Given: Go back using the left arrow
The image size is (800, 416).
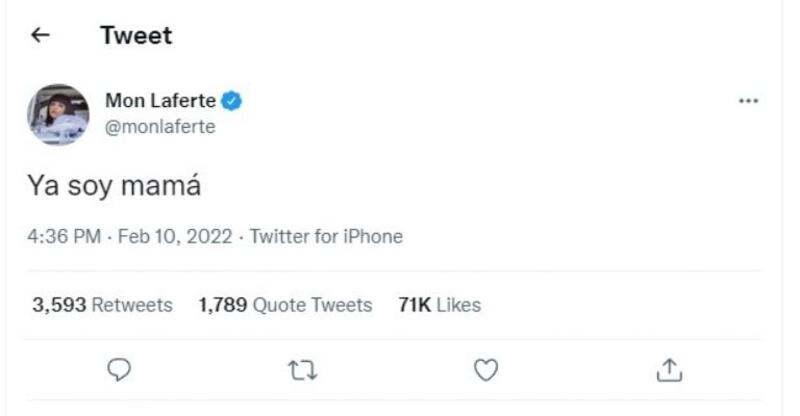Looking at the screenshot, I should click(40, 35).
